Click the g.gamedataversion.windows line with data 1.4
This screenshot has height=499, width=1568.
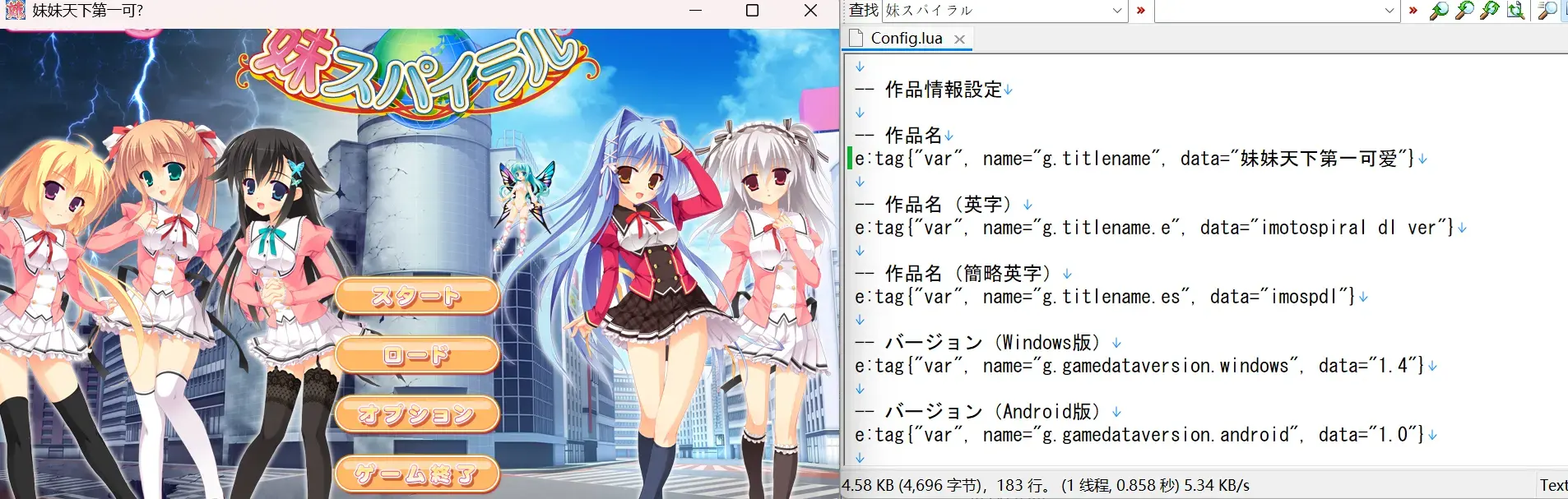pos(1139,366)
